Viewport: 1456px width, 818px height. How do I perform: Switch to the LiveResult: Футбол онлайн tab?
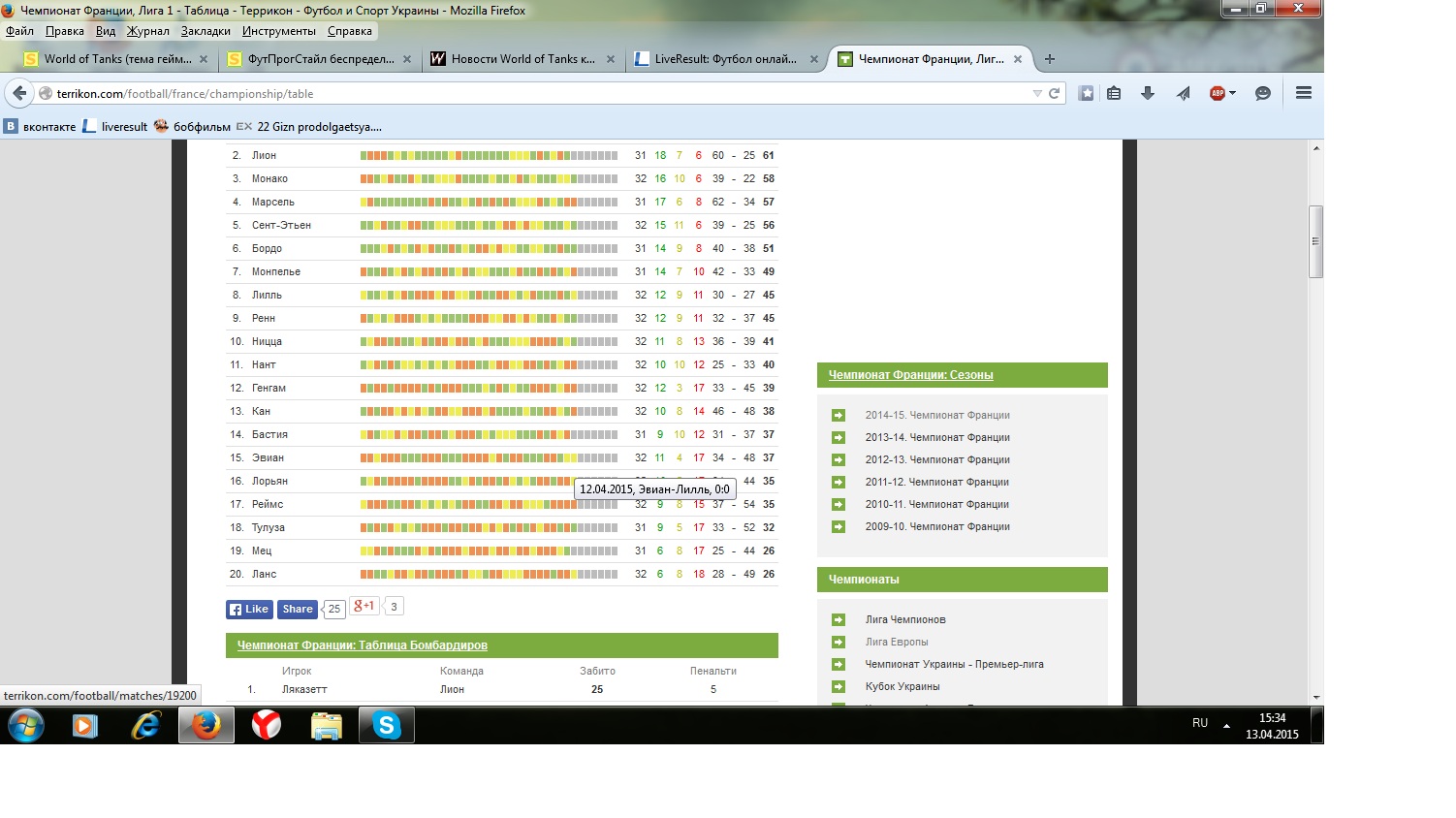[x=724, y=59]
